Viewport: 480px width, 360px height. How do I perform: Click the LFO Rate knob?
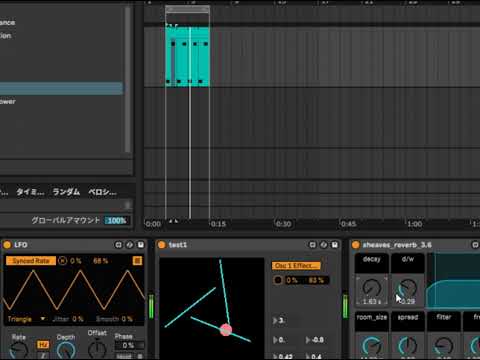19,351
